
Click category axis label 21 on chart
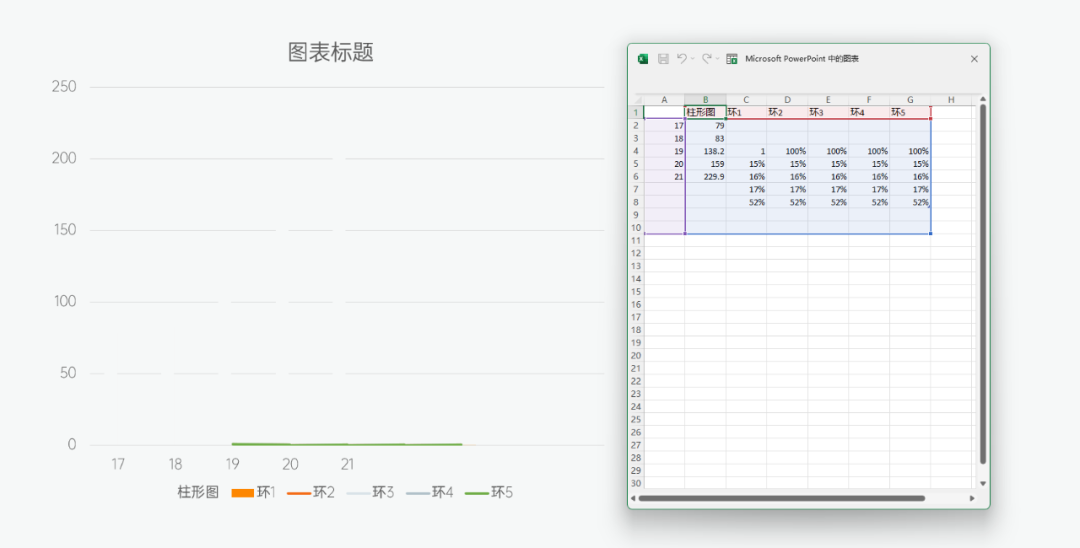click(347, 464)
